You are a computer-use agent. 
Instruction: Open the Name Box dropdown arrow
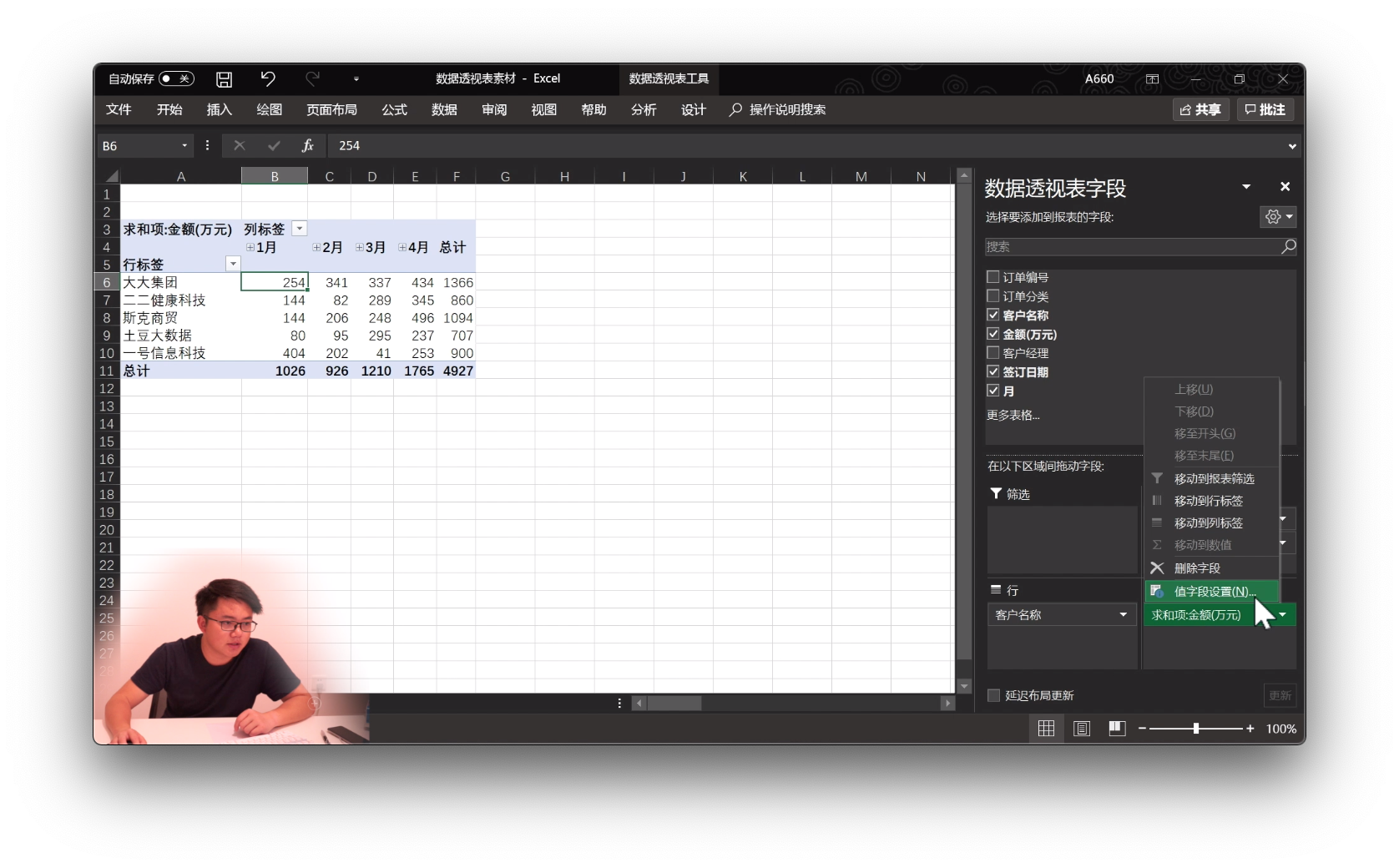(184, 146)
